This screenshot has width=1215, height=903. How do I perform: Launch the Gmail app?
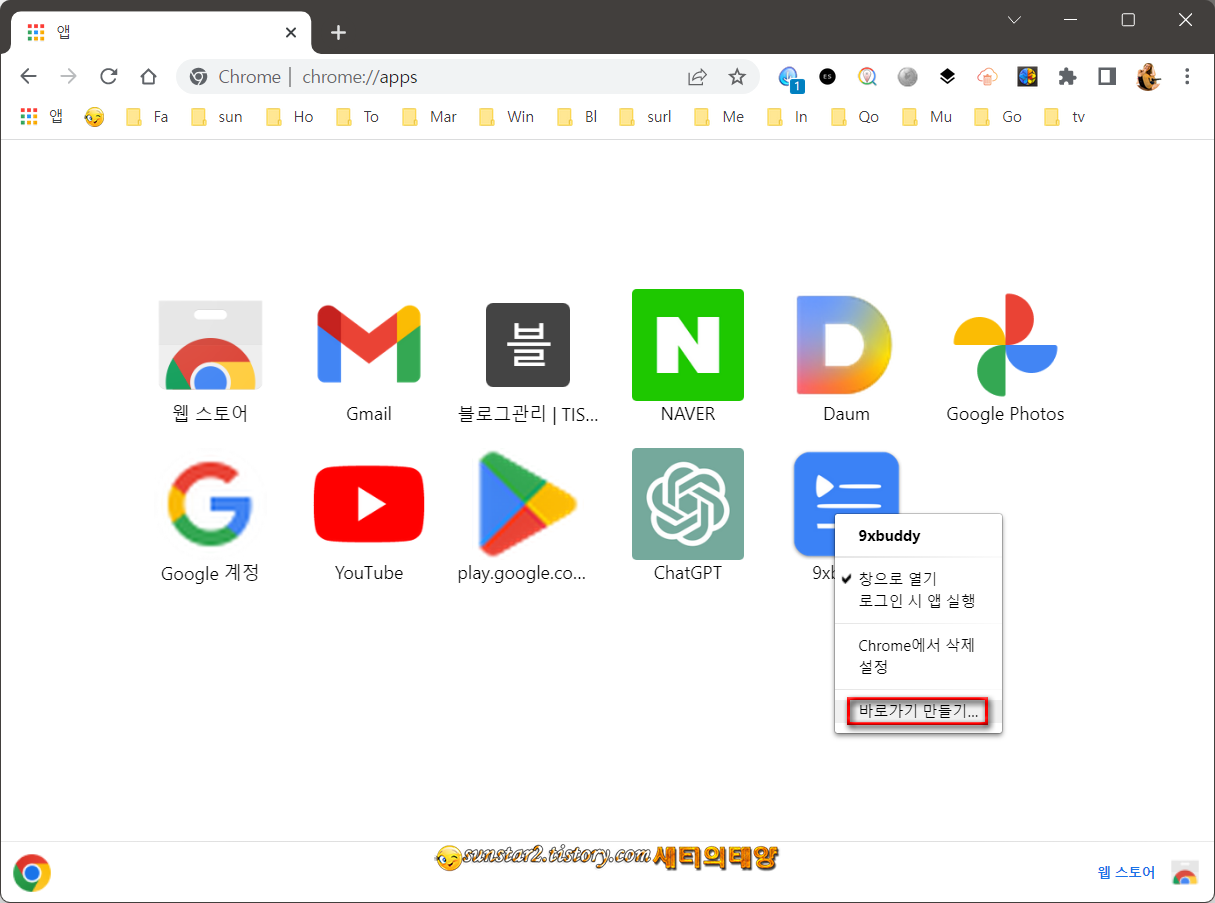[x=369, y=345]
